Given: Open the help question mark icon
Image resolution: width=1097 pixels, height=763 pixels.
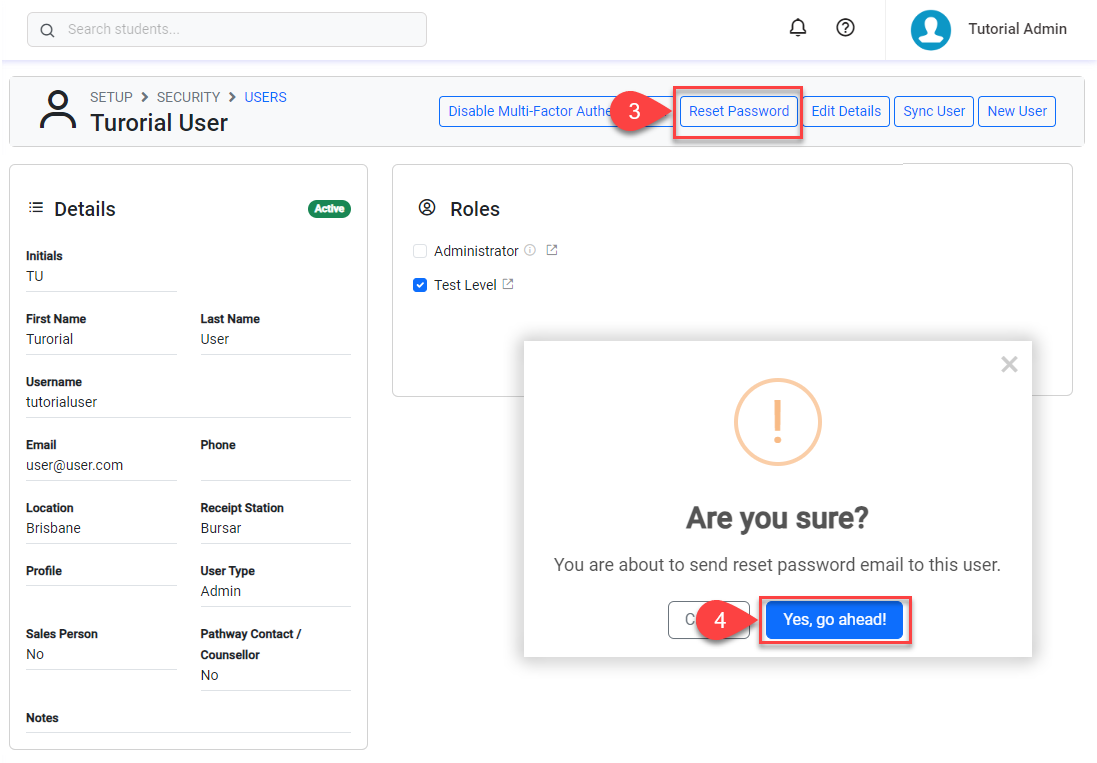Looking at the screenshot, I should tap(845, 28).
